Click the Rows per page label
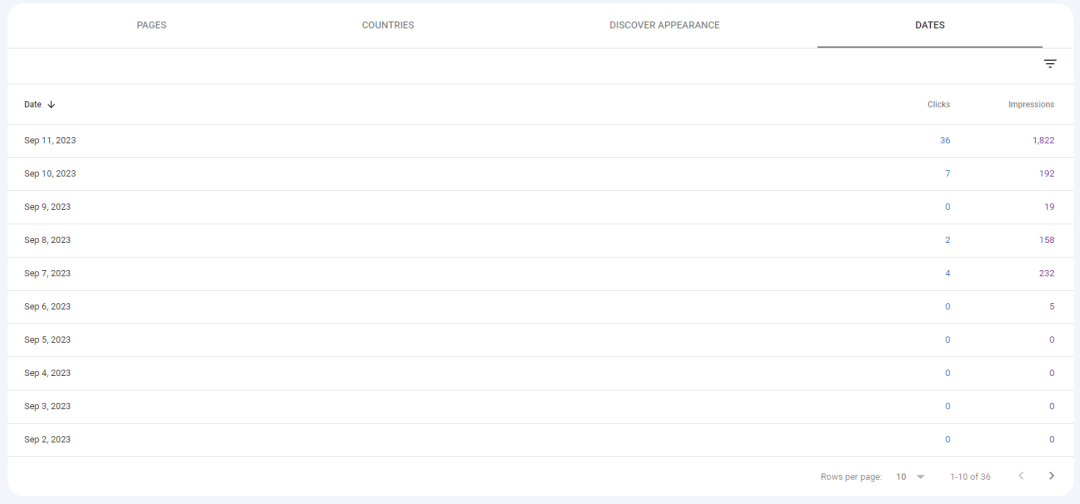The height and width of the screenshot is (504, 1080). [x=851, y=476]
